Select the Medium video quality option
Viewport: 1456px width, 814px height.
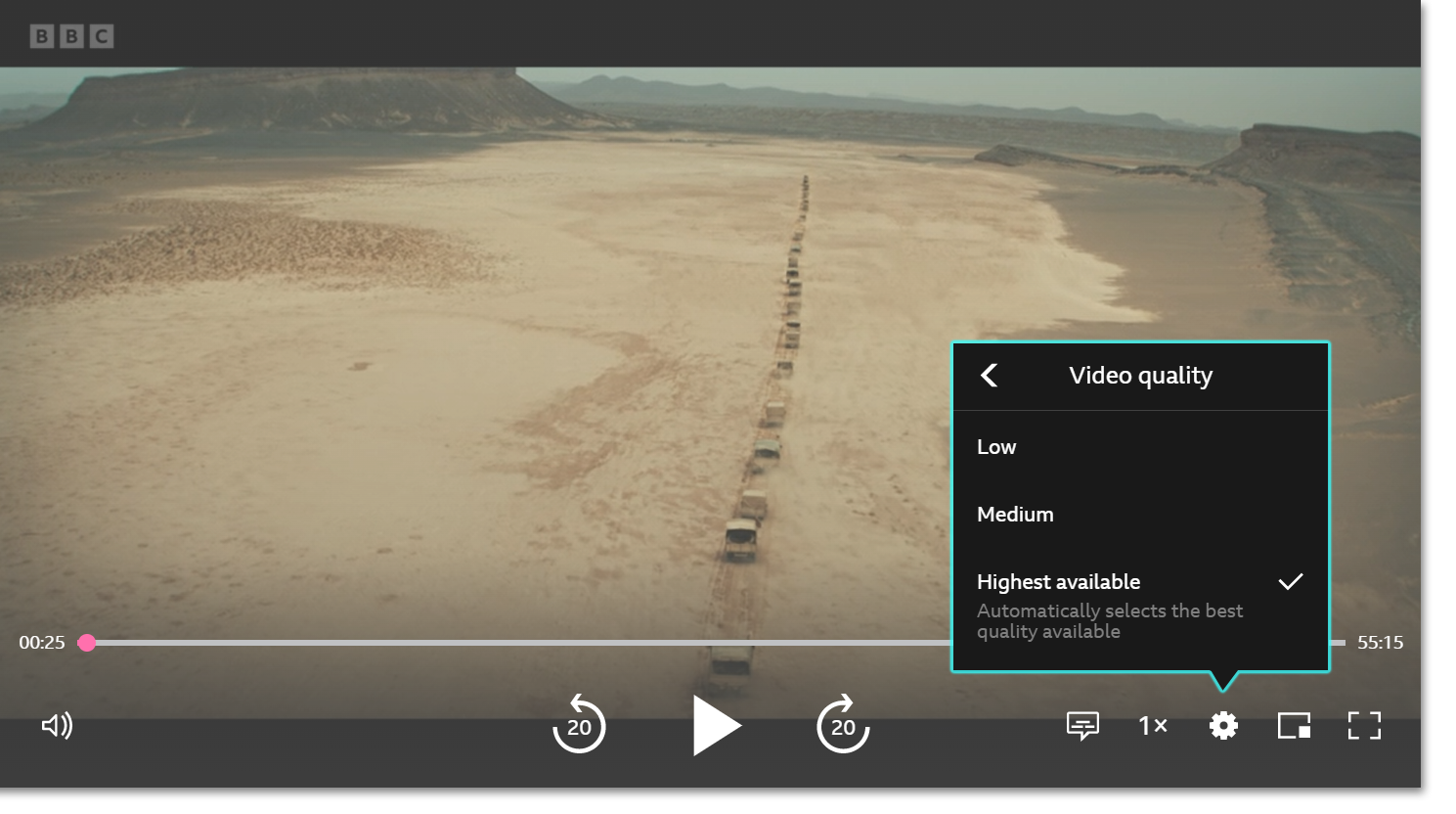coord(1015,514)
